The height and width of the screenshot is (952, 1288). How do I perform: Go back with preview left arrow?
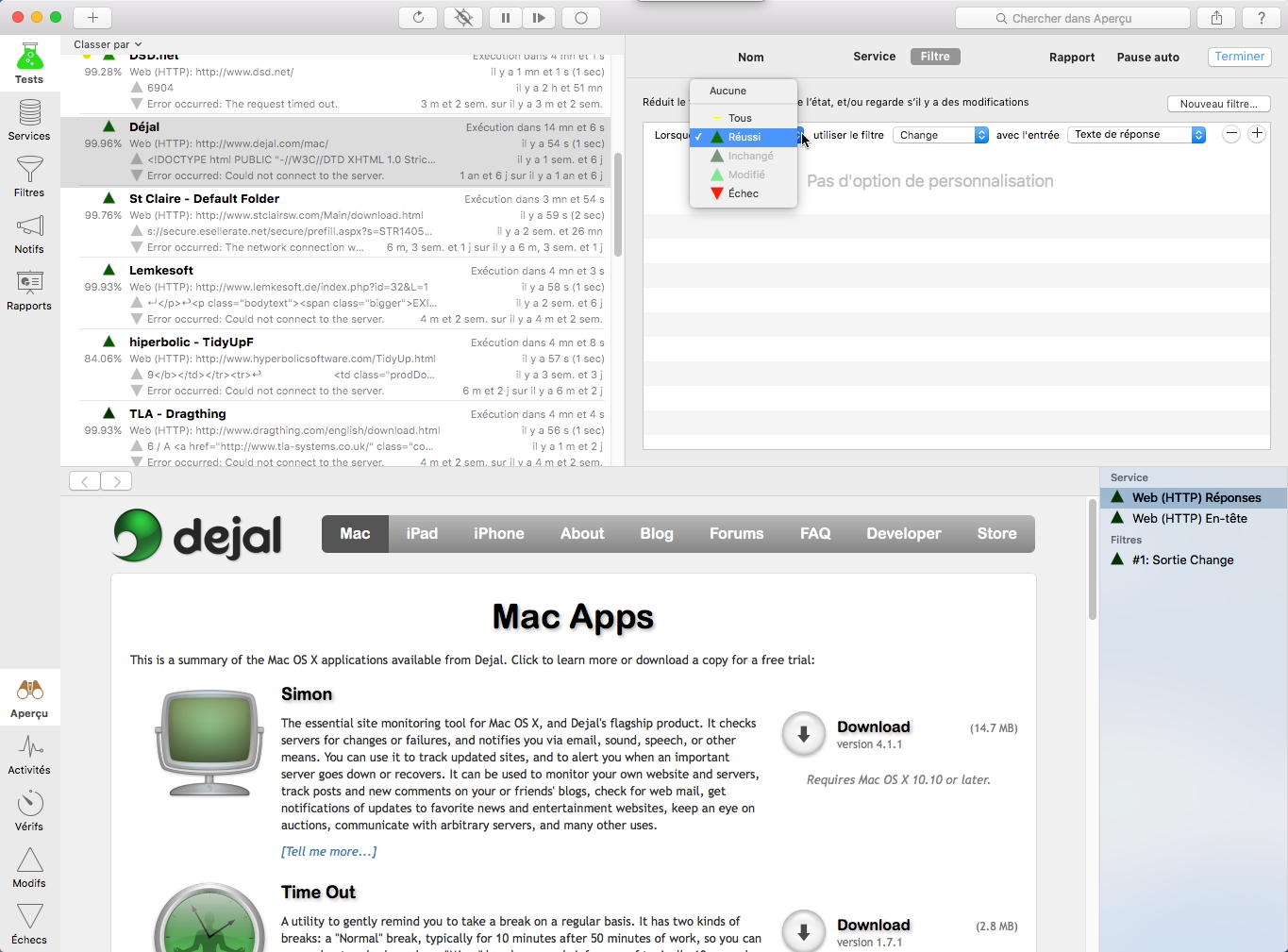(x=85, y=481)
